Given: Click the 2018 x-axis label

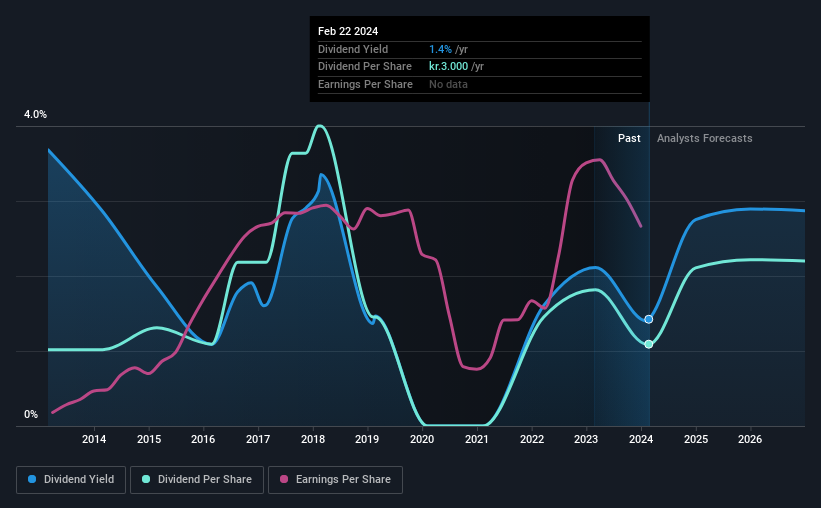Looking at the screenshot, I should [x=313, y=439].
